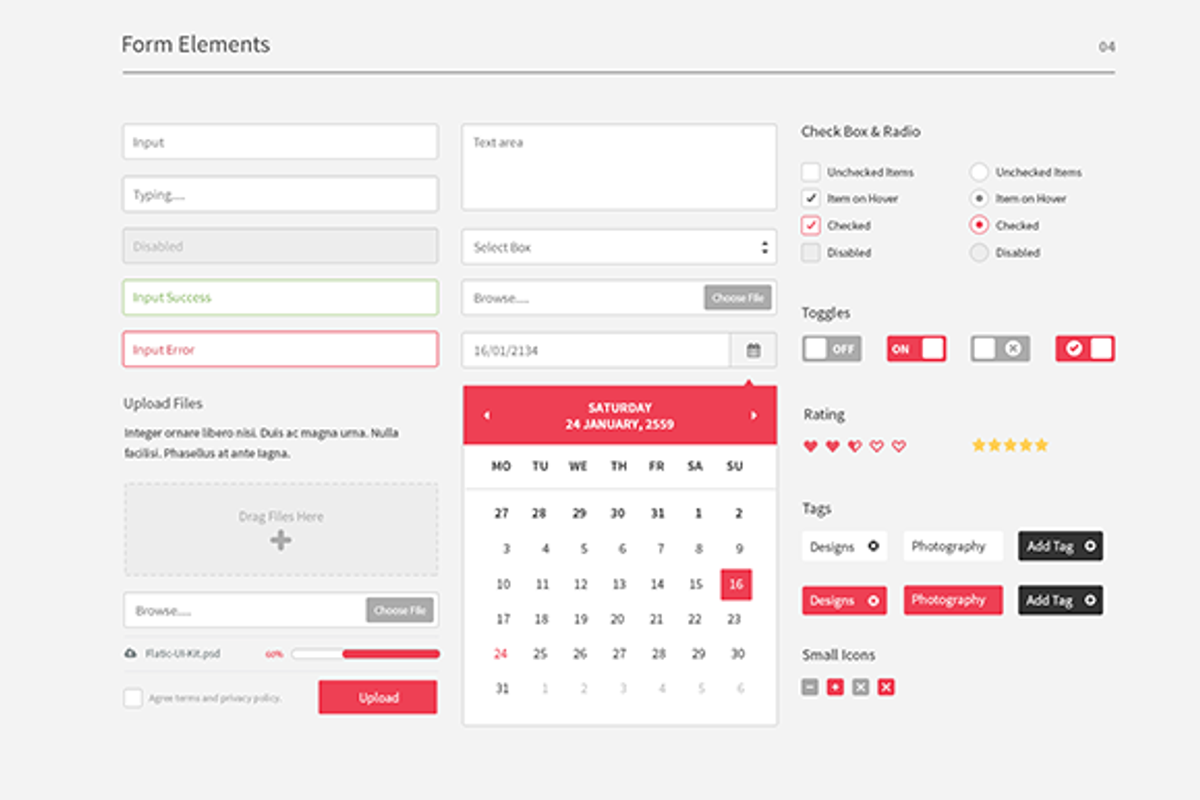
Task: Select day 22 in the calendar
Action: (x=695, y=619)
